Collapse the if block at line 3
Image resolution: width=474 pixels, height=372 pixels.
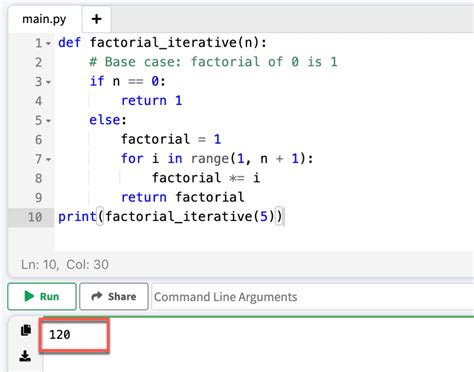[x=49, y=82]
